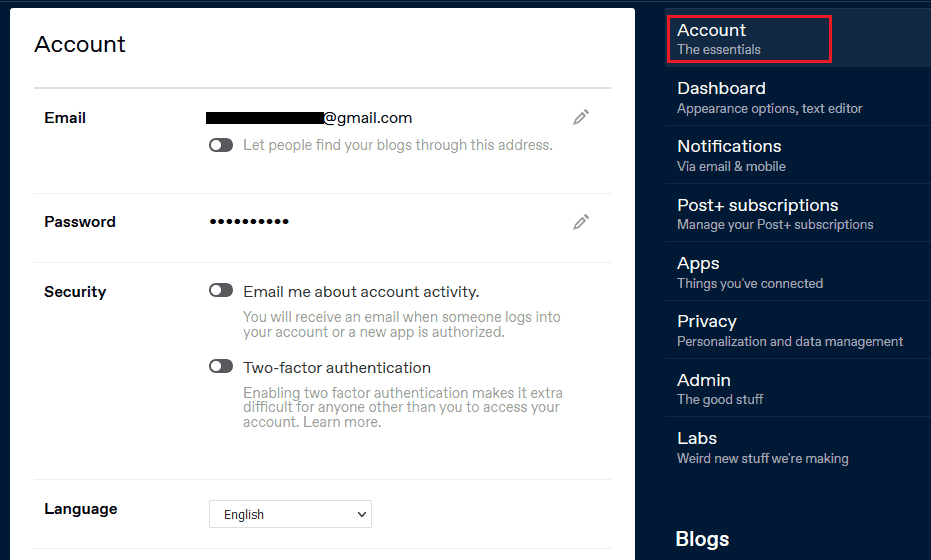Click 'Email me about account activity.' label text
The width and height of the screenshot is (931, 560).
point(361,292)
